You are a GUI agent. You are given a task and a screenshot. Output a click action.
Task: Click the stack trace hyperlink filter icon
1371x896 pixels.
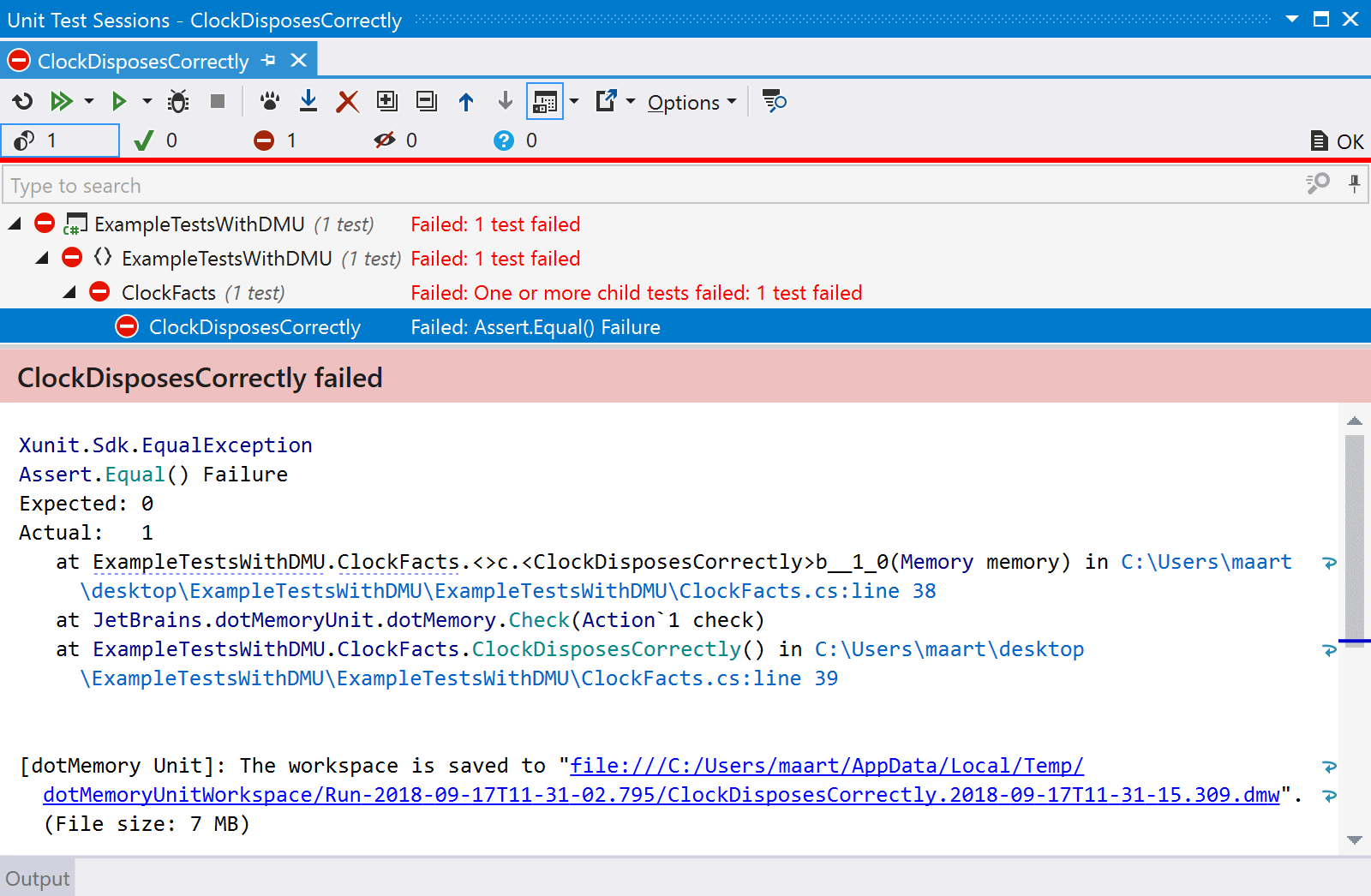(x=775, y=102)
